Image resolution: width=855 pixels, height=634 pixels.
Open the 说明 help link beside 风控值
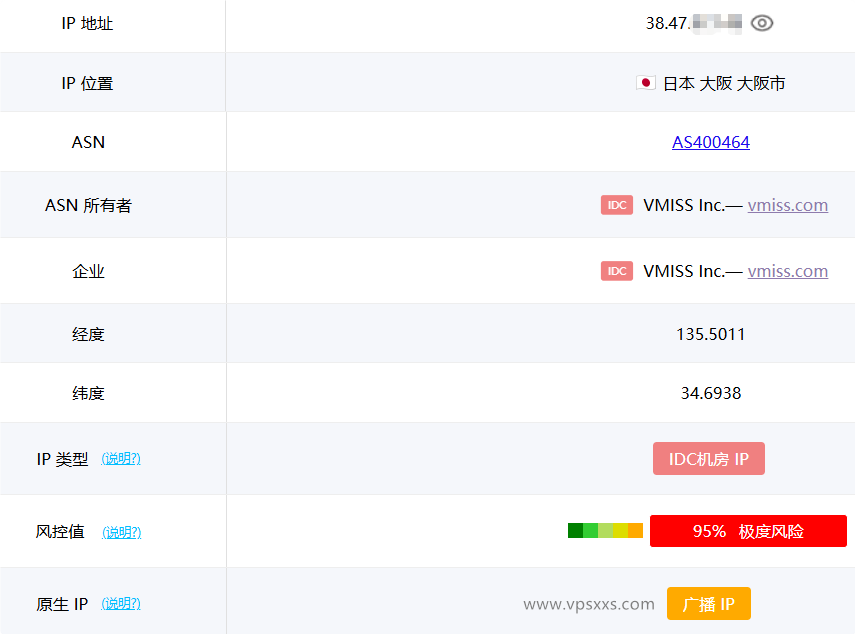[x=120, y=532]
